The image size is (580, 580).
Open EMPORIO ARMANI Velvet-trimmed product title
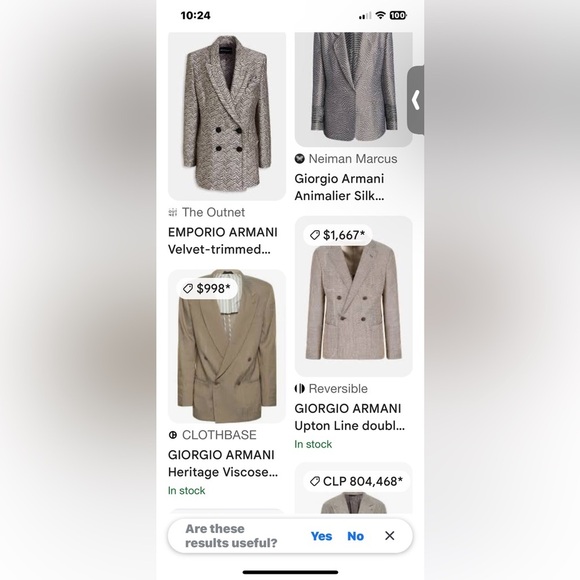(x=223, y=241)
